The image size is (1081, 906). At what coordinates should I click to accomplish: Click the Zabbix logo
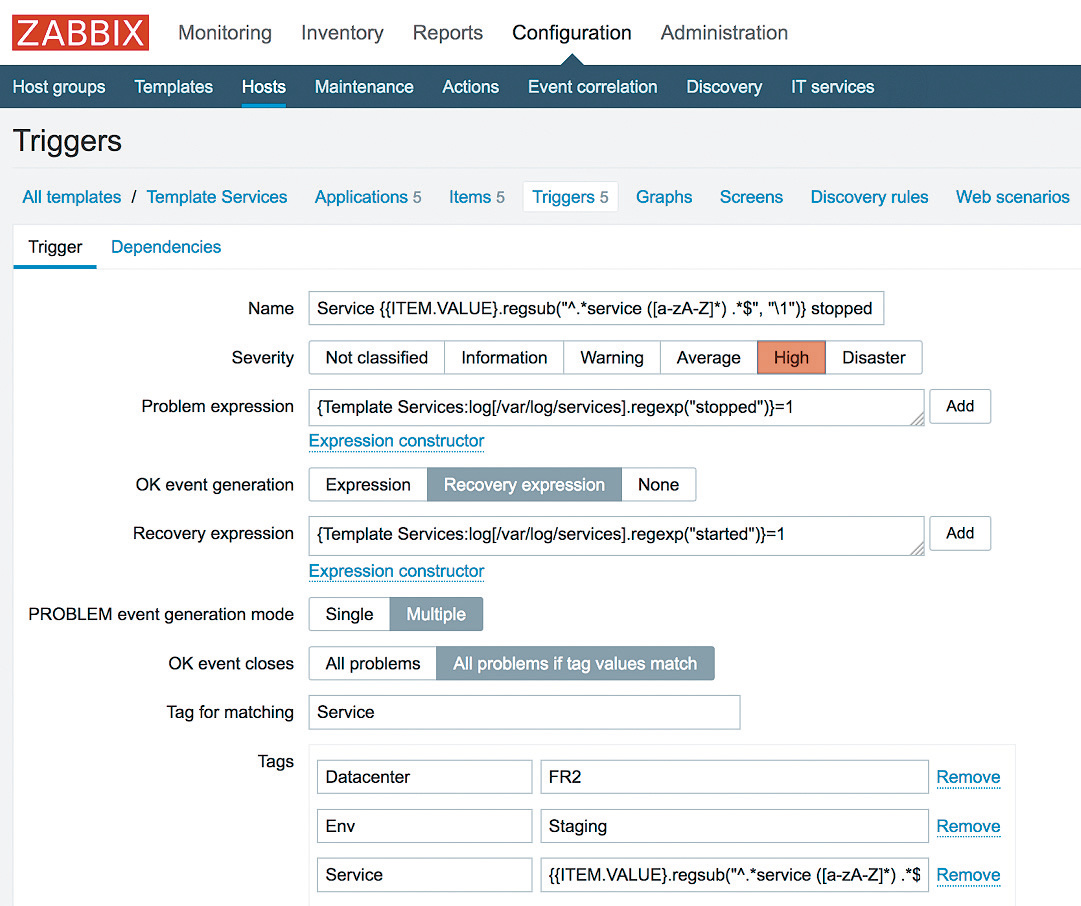point(80,33)
